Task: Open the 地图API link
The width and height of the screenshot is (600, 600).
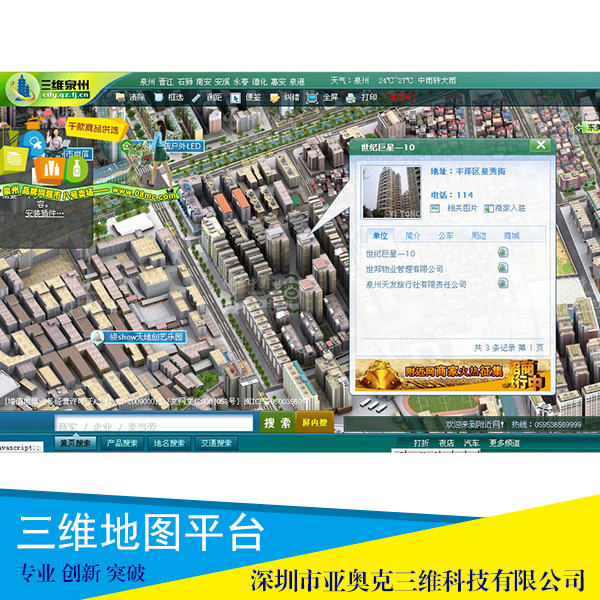Action: [x=402, y=97]
